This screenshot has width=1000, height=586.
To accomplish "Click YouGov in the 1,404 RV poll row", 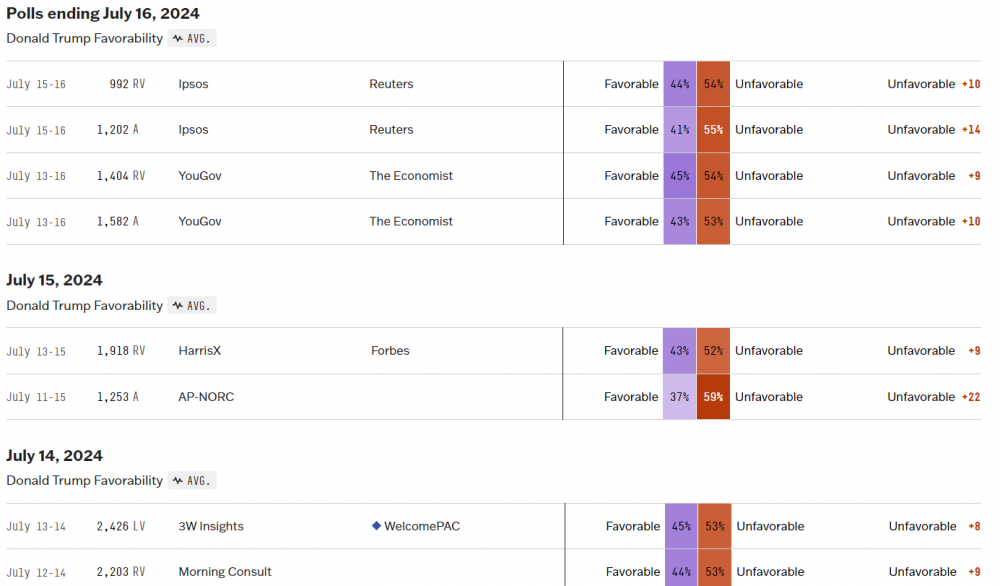I will coord(200,176).
